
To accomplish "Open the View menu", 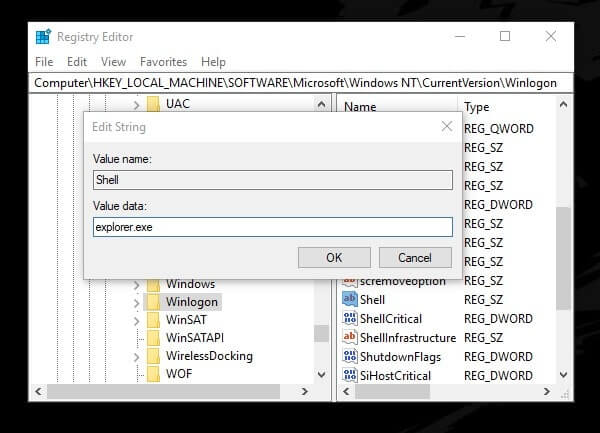I will click(114, 62).
